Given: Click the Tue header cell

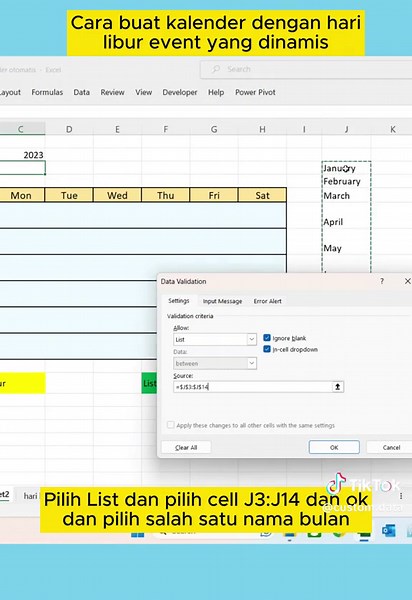Looking at the screenshot, I should click(69, 196).
